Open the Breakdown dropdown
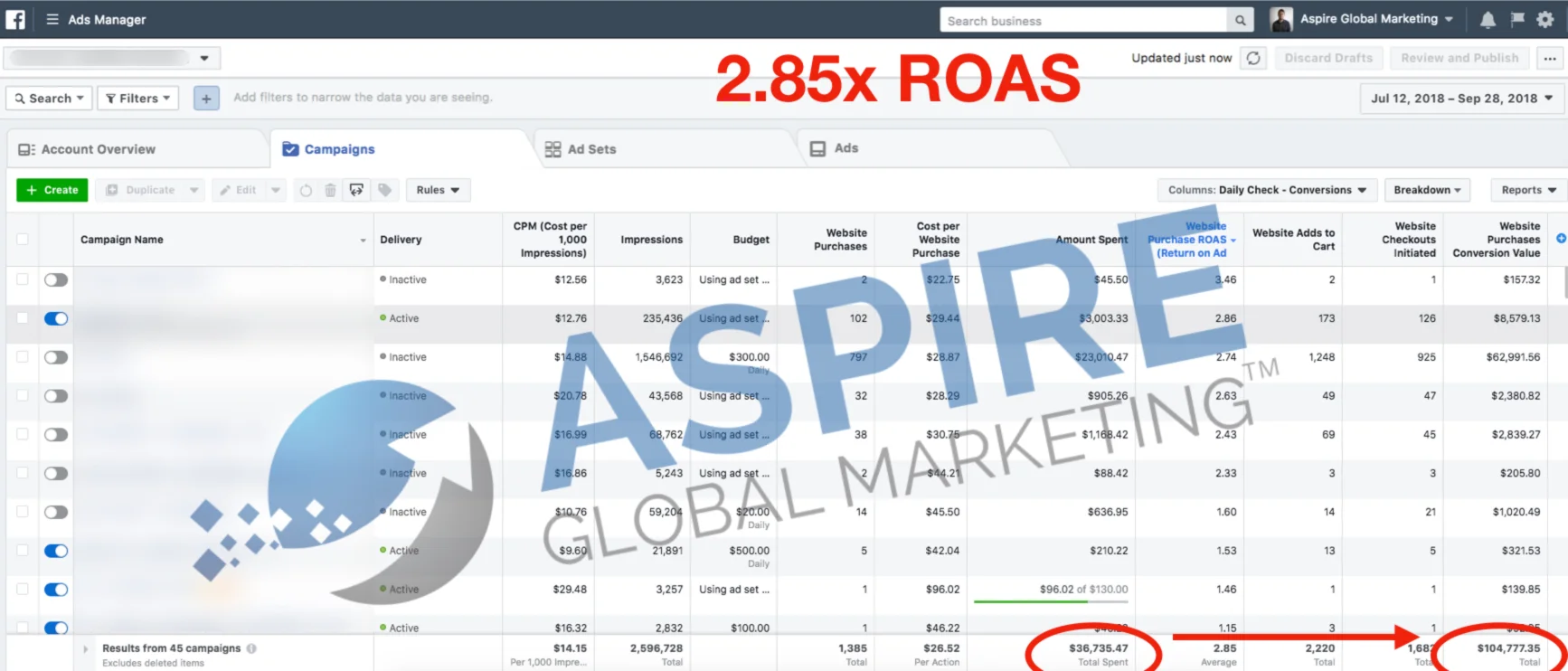The image size is (1568, 671). (x=1427, y=190)
